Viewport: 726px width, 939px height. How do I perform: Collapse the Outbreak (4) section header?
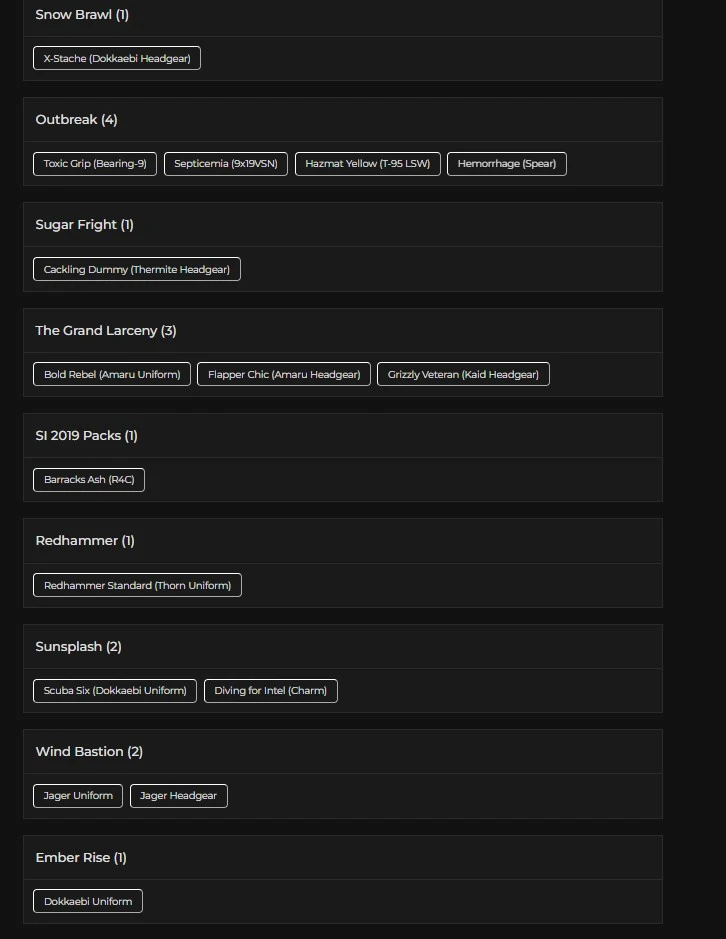(x=342, y=120)
